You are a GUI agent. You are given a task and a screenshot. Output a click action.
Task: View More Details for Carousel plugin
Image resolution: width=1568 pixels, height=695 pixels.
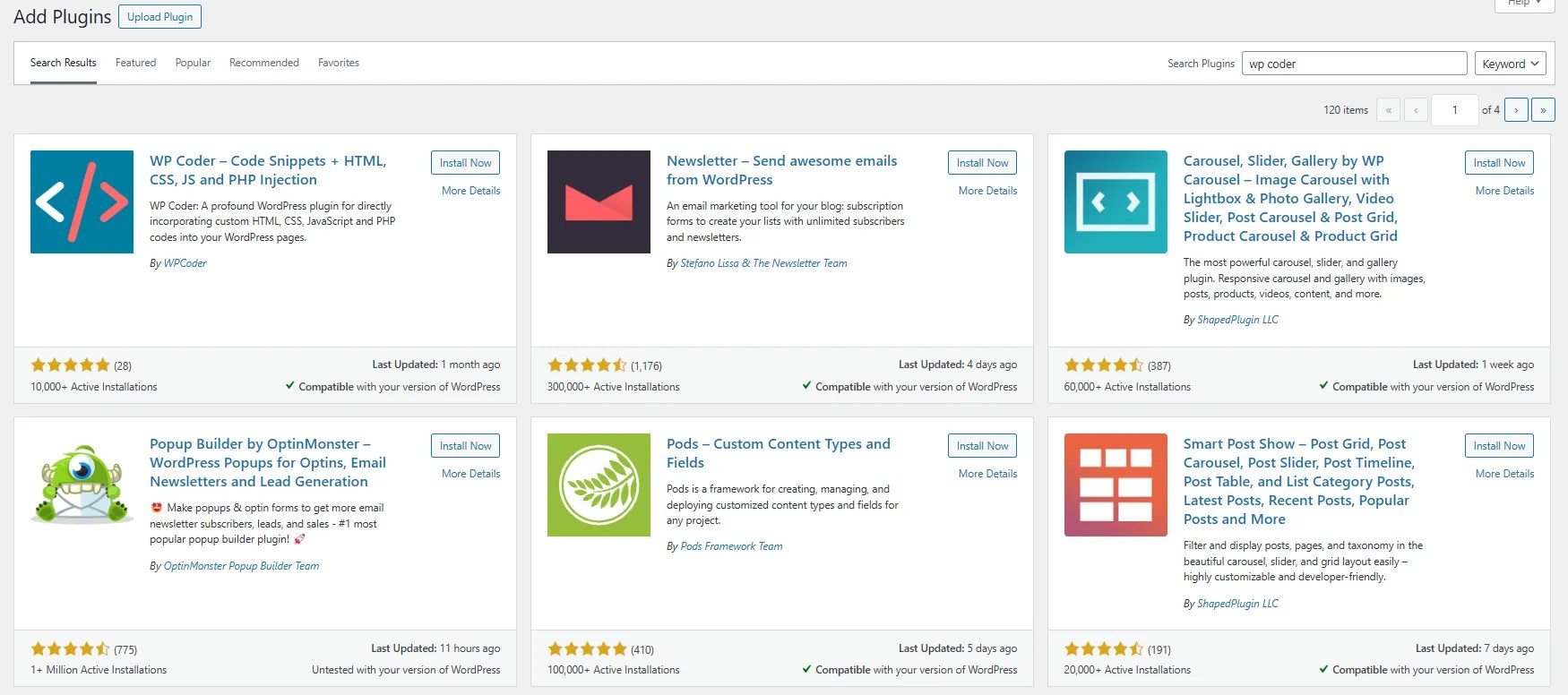1504,191
